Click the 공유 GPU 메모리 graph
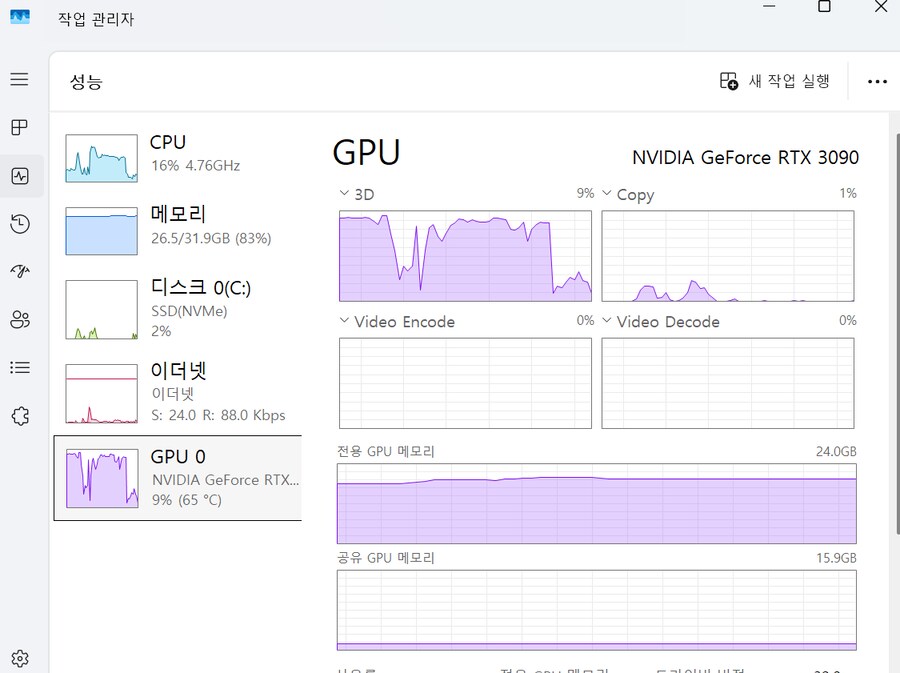 click(597, 610)
